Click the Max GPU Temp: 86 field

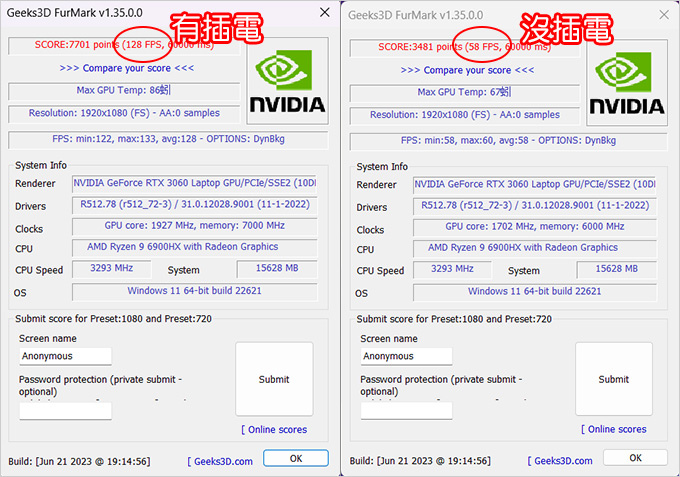[124, 91]
